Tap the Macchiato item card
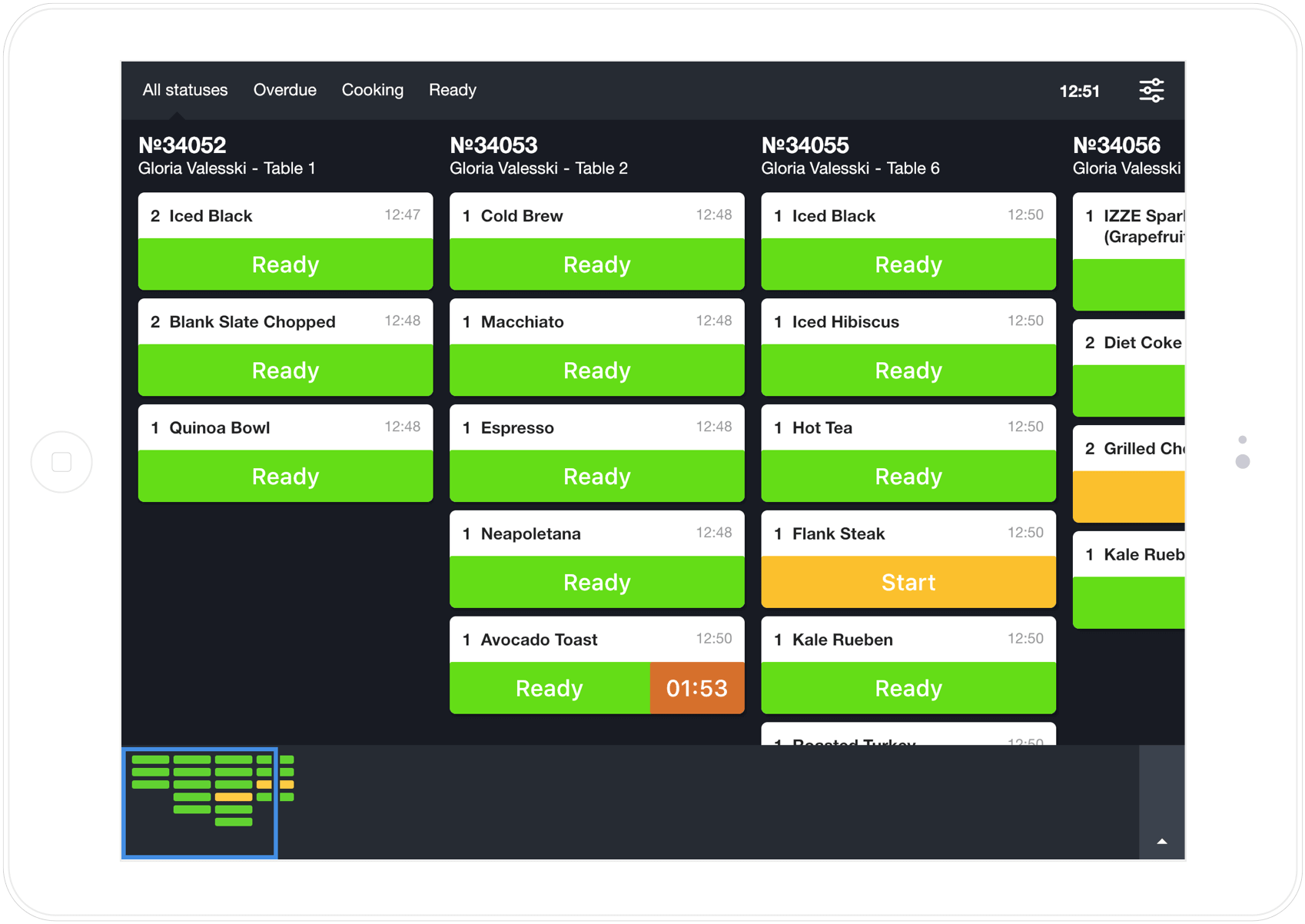The width and height of the screenshot is (1305, 924). (x=596, y=322)
